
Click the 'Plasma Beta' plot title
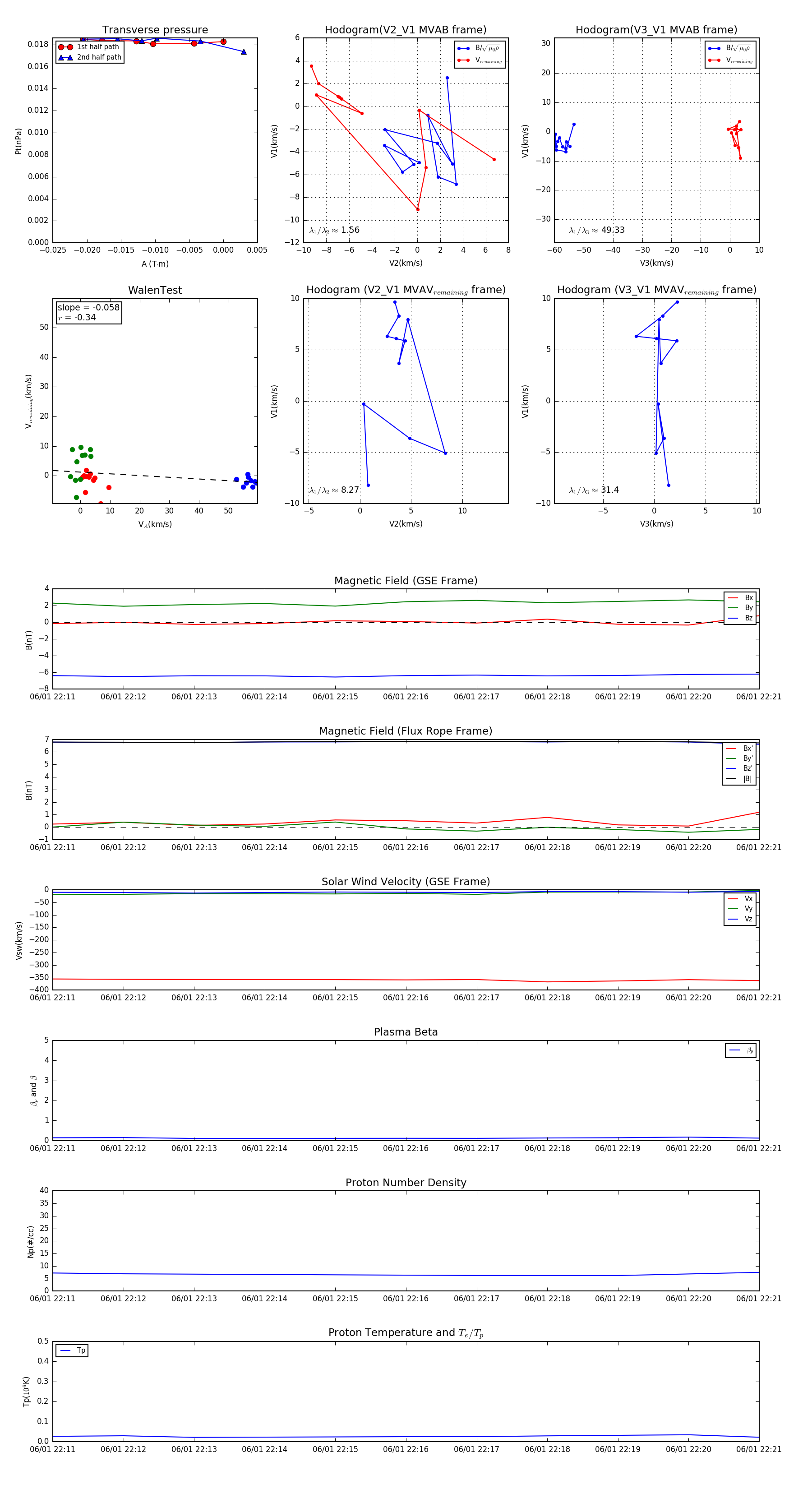(x=406, y=1032)
